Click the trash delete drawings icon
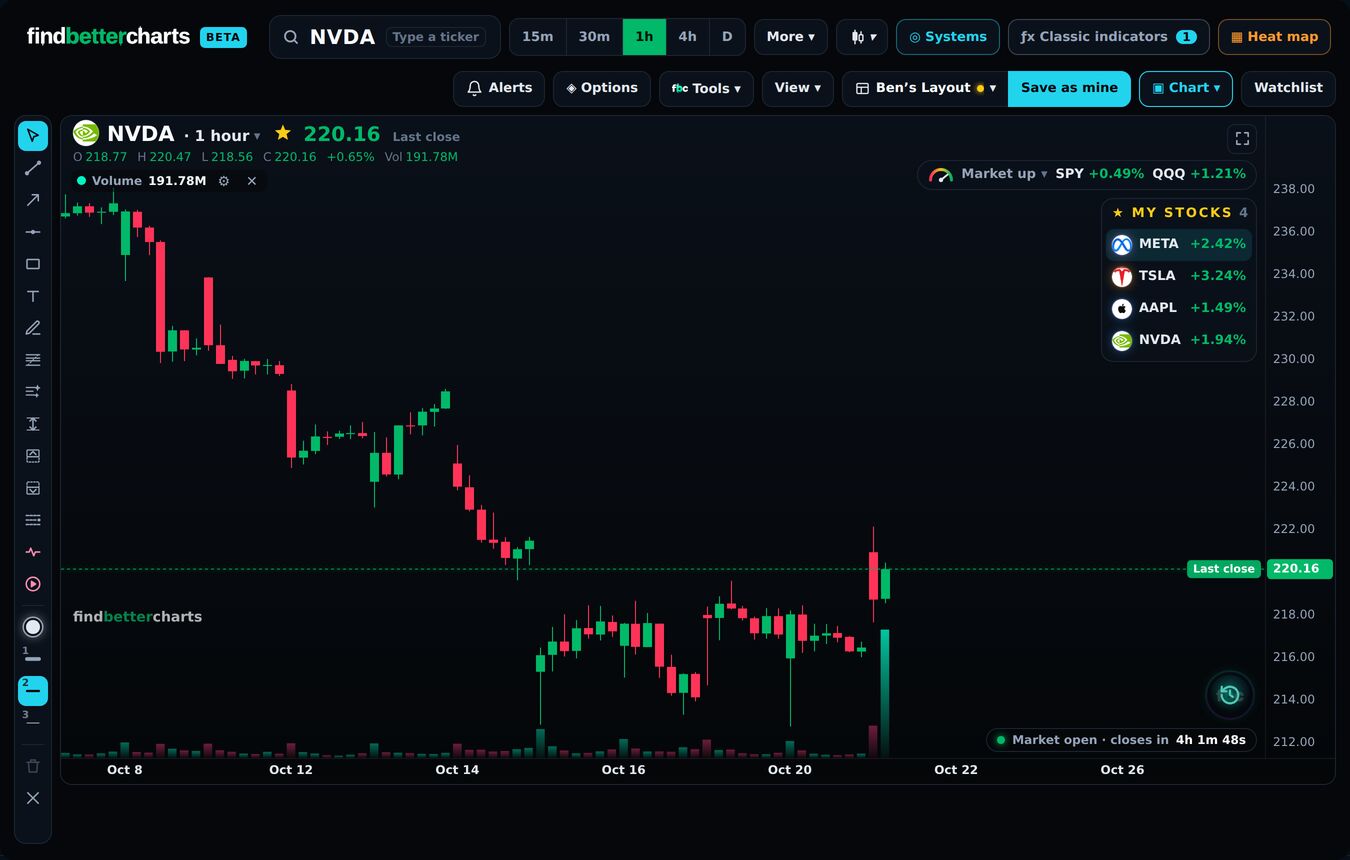The height and width of the screenshot is (860, 1350). (33, 766)
